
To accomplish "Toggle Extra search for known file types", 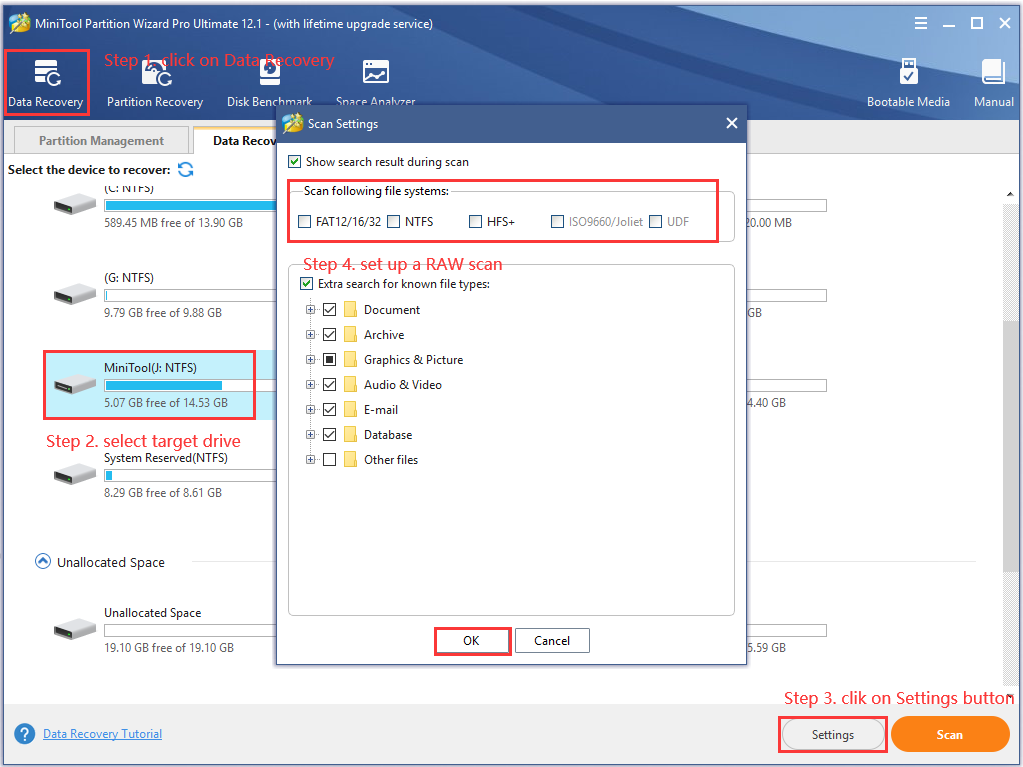I will tap(307, 284).
